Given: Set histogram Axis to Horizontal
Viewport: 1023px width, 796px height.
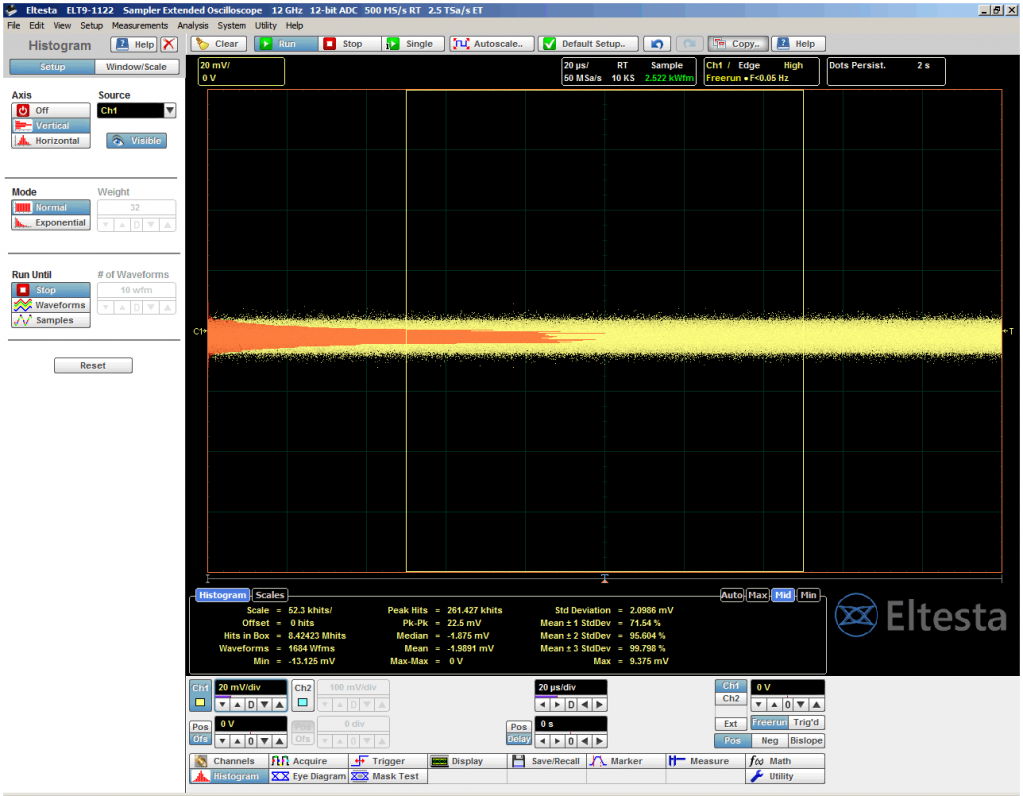Looking at the screenshot, I should (x=50, y=141).
